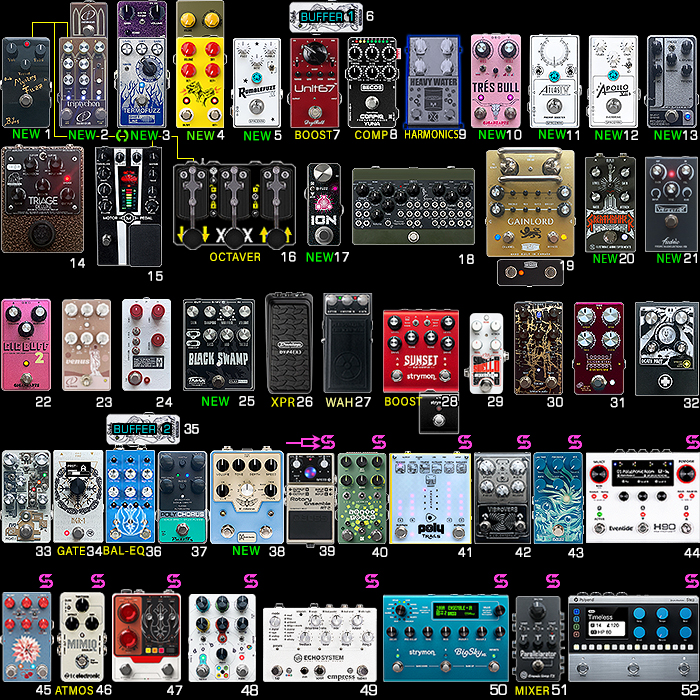This screenshot has width=700, height=700.
Task: Select the yellow pedal with red knobs numbered 4
Action: point(200,82)
